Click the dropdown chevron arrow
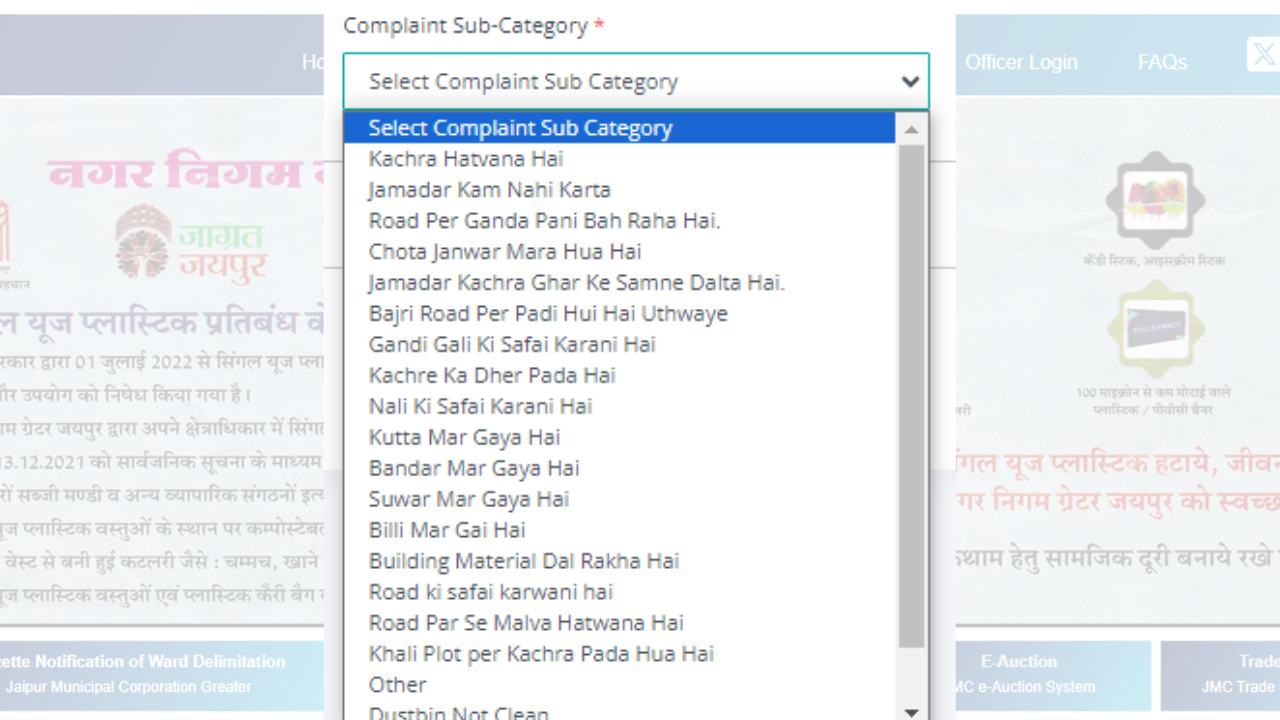The width and height of the screenshot is (1280, 720). tap(909, 81)
